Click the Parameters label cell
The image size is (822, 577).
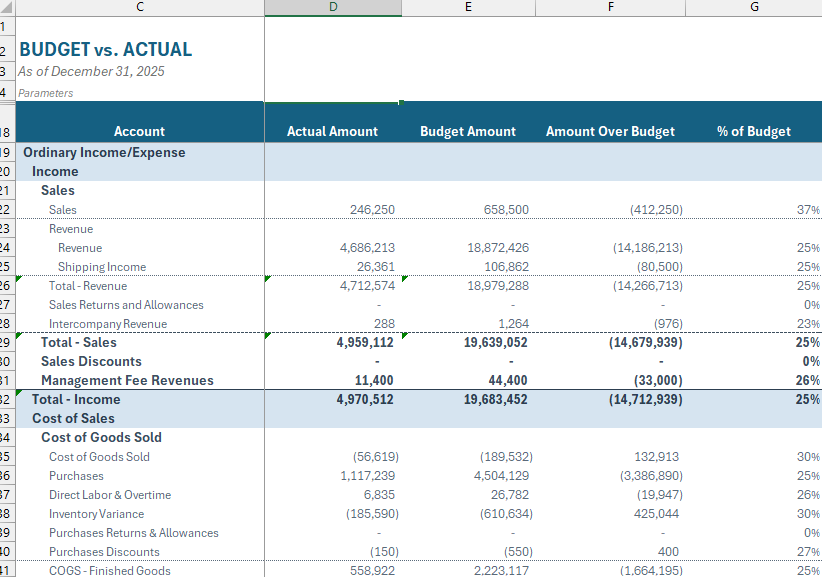tap(47, 92)
